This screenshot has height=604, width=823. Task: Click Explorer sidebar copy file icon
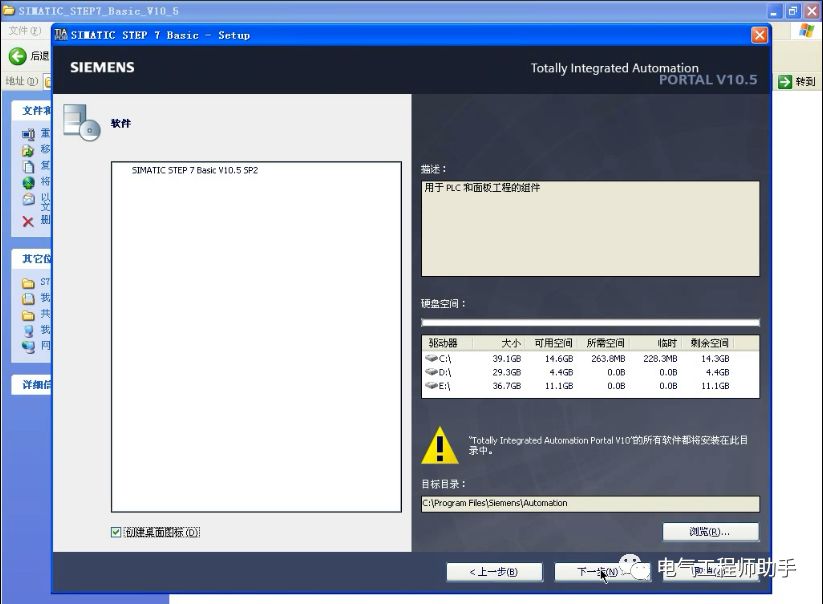[x=28, y=166]
